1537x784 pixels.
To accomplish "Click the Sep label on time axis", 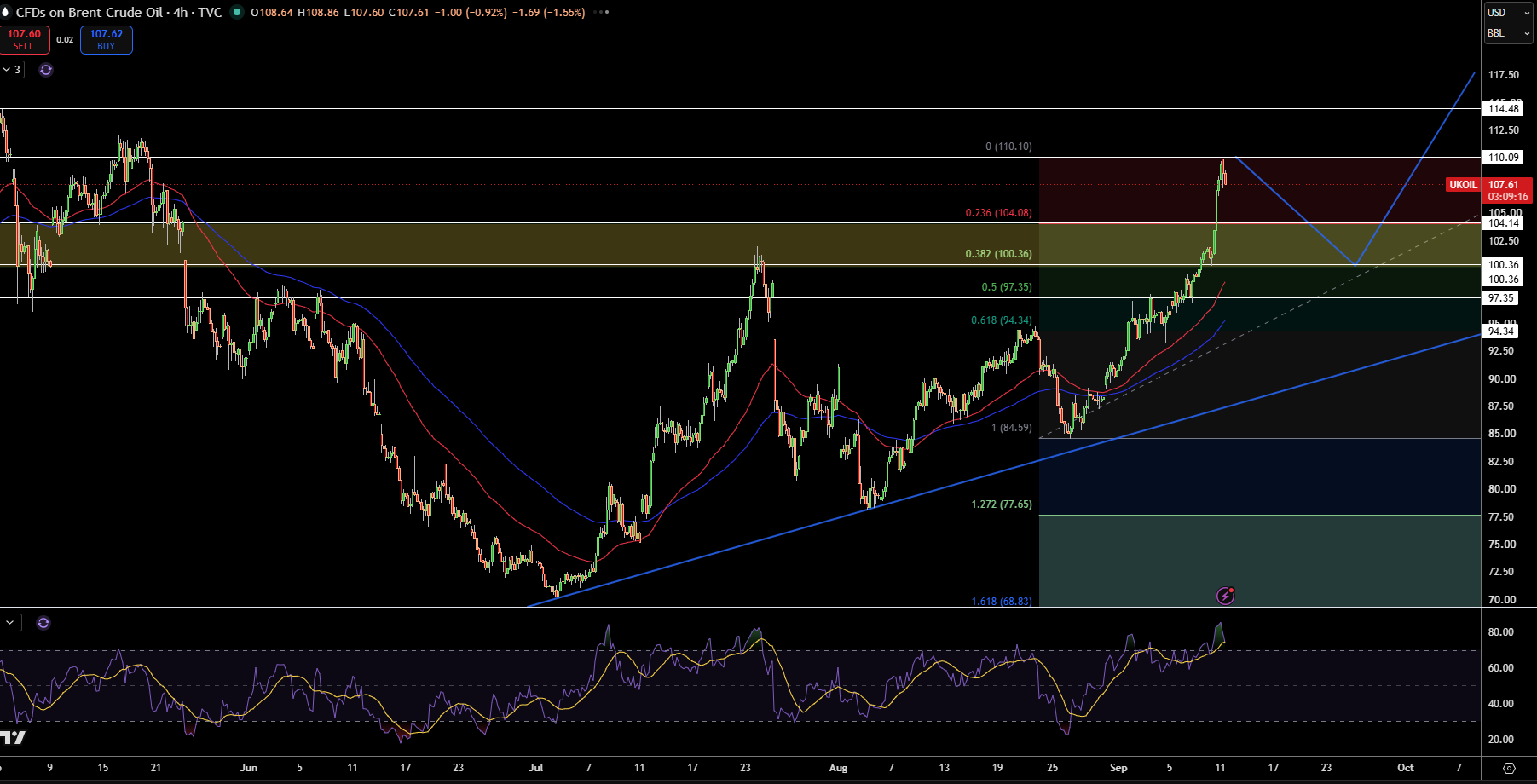I will pyautogui.click(x=1118, y=768).
